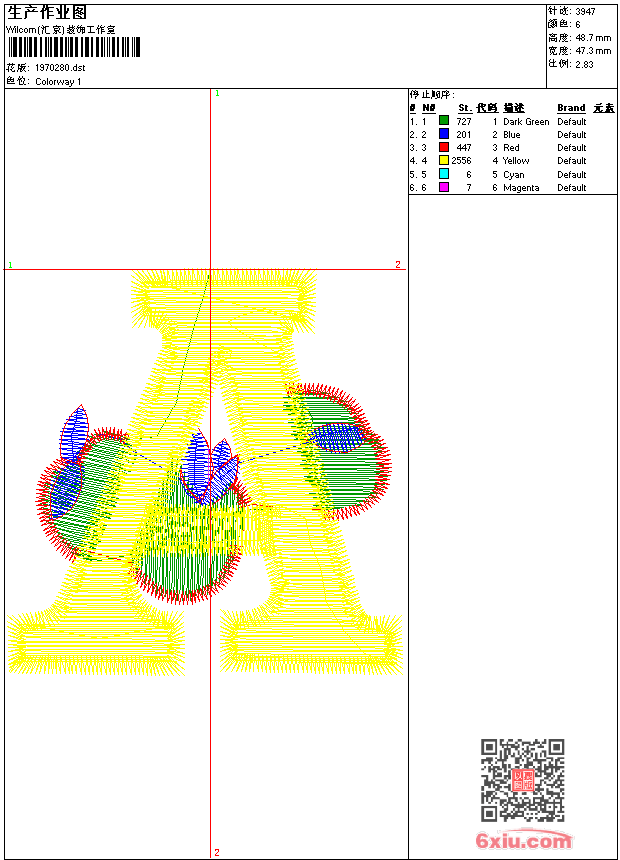Select the Red description text
Image resolution: width=620 pixels, height=860 pixels.
pos(511,148)
